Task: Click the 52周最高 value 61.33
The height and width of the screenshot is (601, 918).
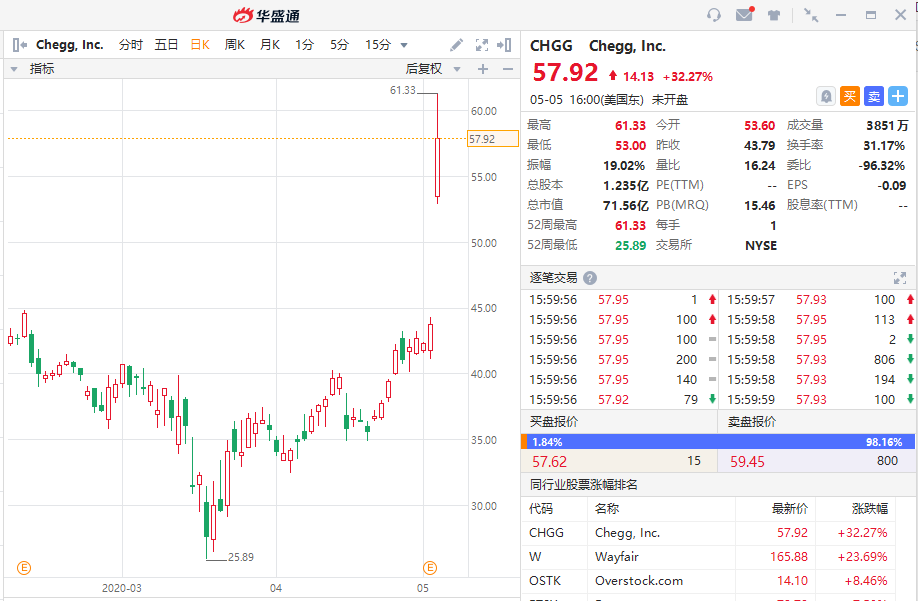Action: pos(630,225)
